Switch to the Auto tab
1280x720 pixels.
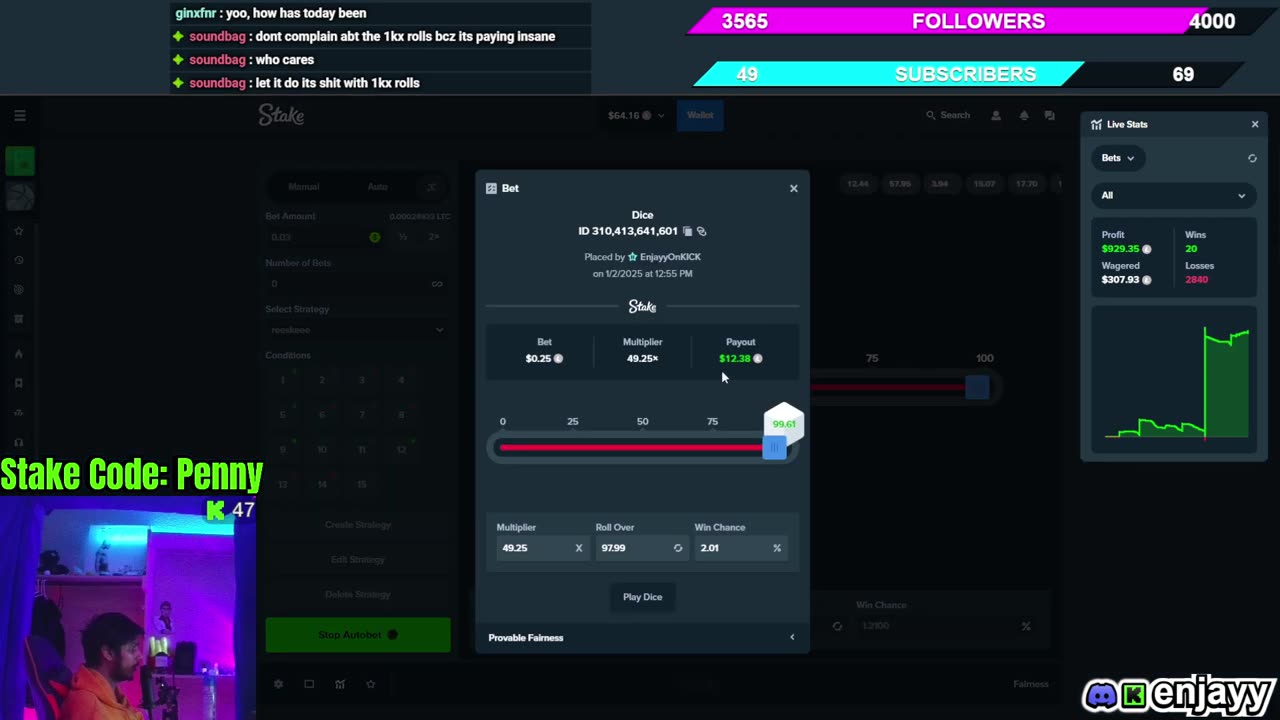point(377,187)
